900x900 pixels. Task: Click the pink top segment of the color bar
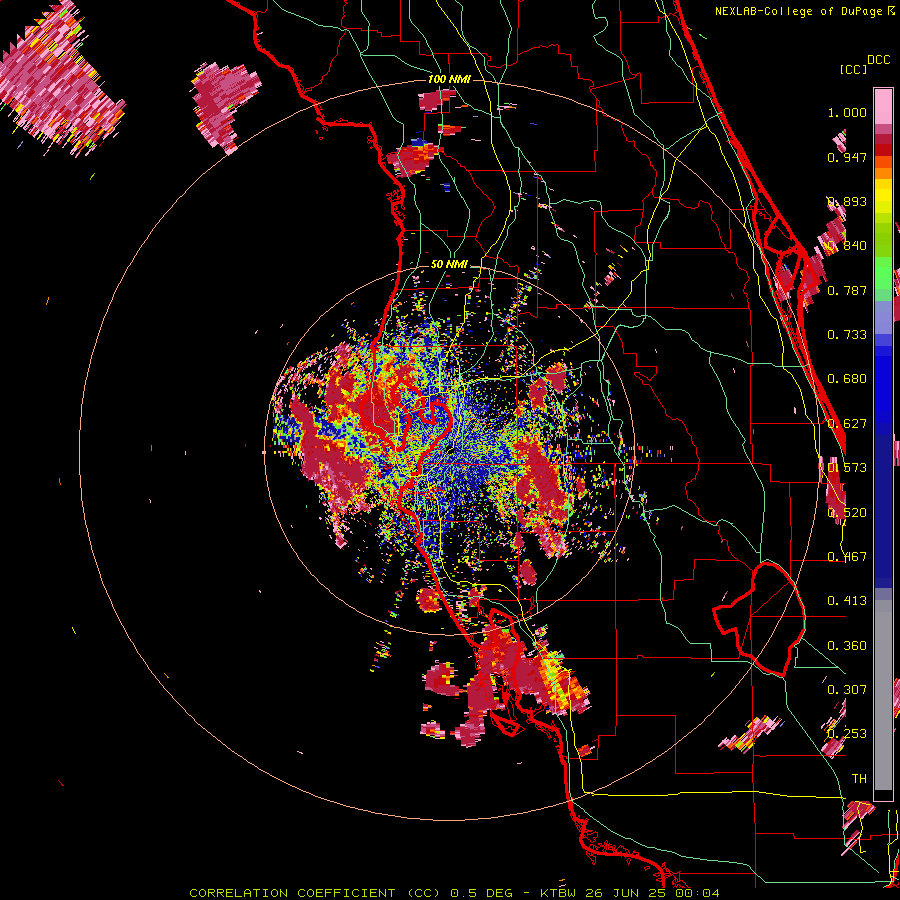(883, 107)
